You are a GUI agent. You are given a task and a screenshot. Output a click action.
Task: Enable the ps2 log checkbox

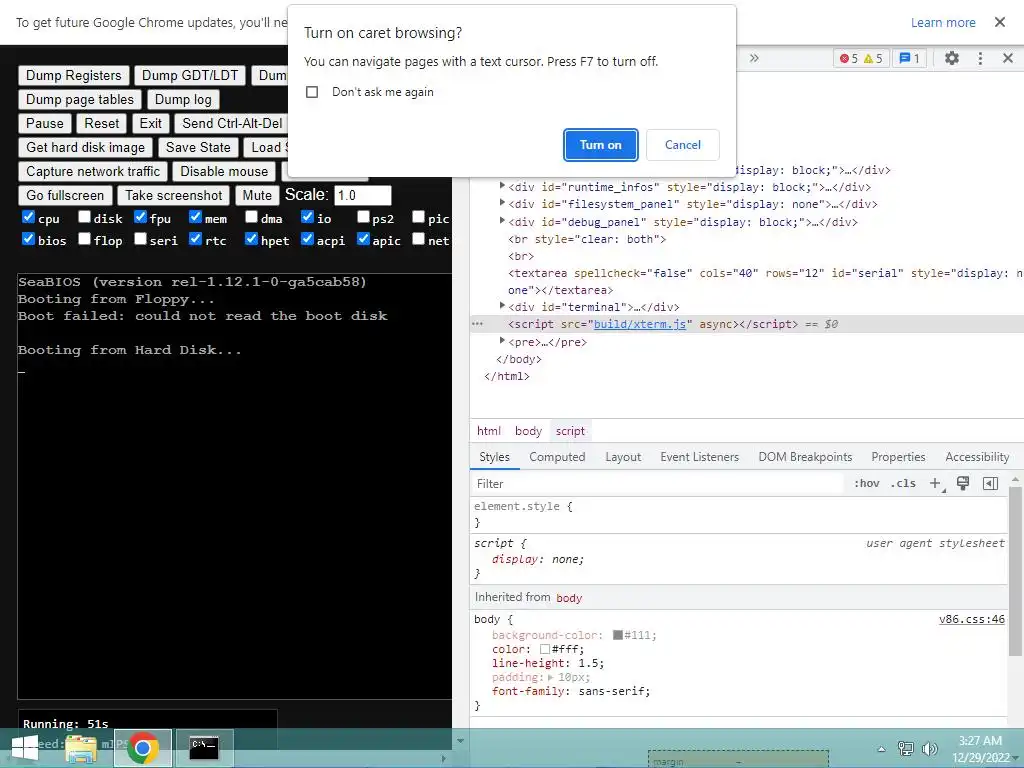point(364,217)
